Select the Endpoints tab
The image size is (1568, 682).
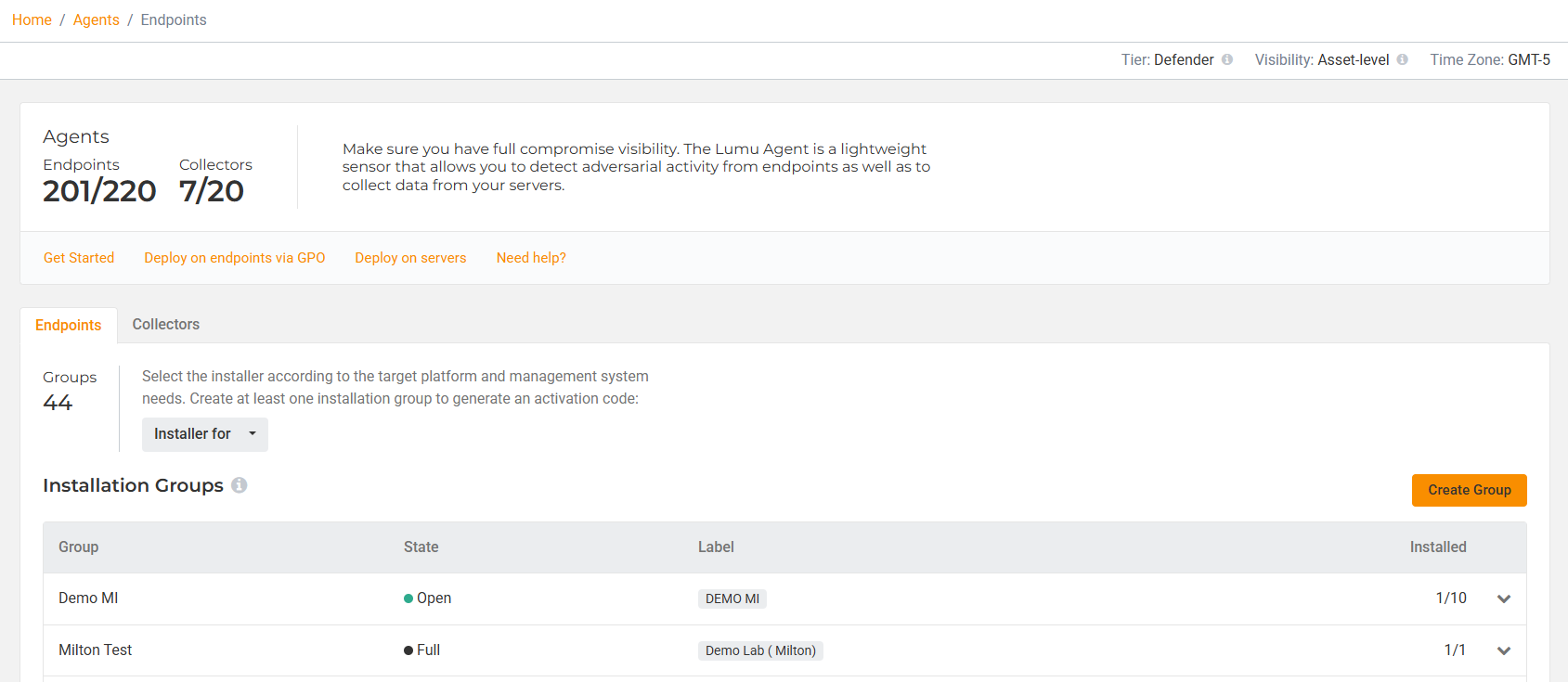[x=69, y=325]
